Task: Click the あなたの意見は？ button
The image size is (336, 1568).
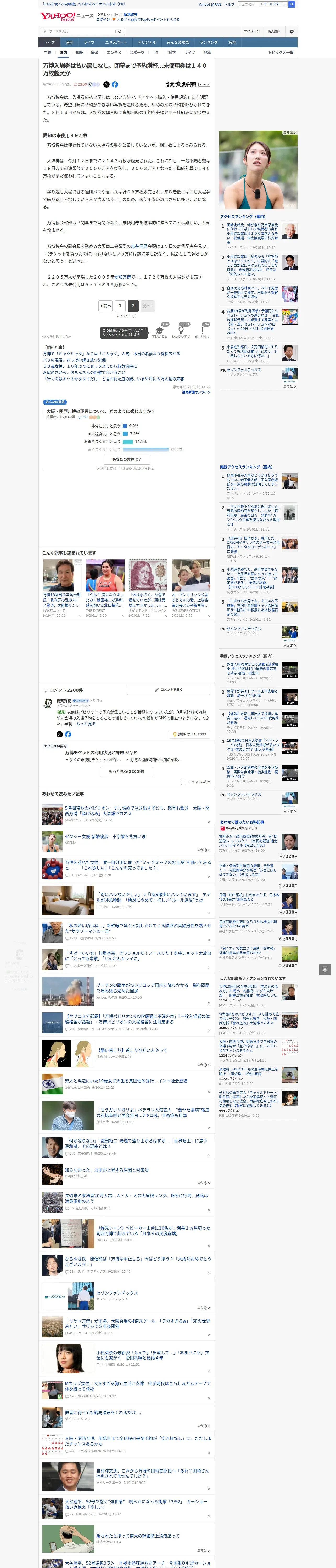Action: (127, 460)
